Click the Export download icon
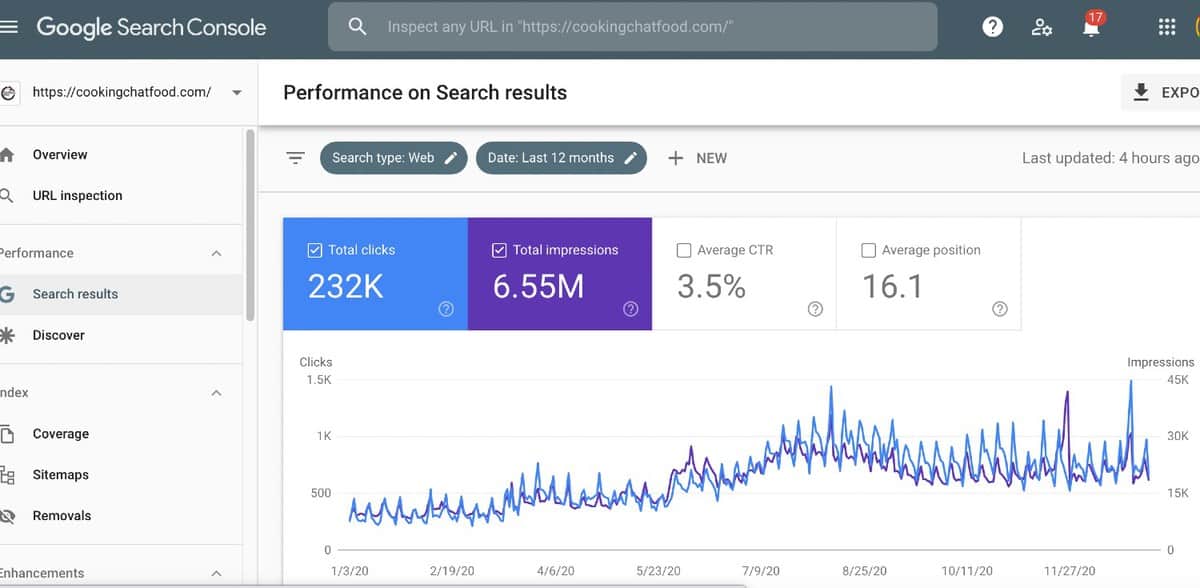Image resolution: width=1200 pixels, height=588 pixels. click(x=1141, y=92)
